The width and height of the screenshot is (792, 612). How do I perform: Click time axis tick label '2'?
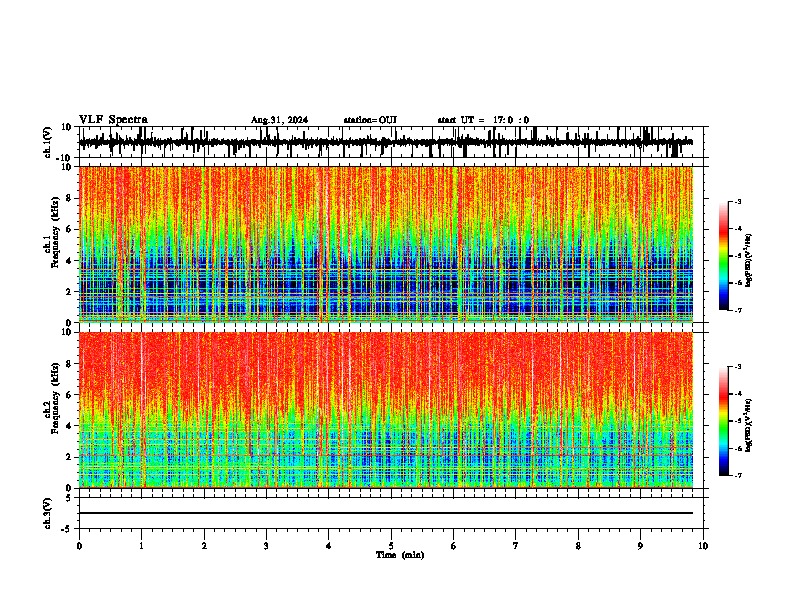[204, 546]
